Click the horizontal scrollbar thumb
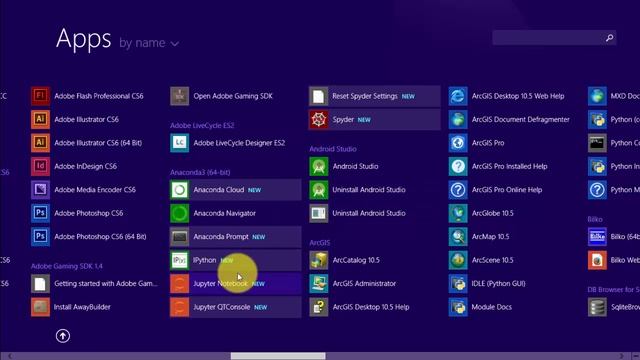 coord(278,356)
